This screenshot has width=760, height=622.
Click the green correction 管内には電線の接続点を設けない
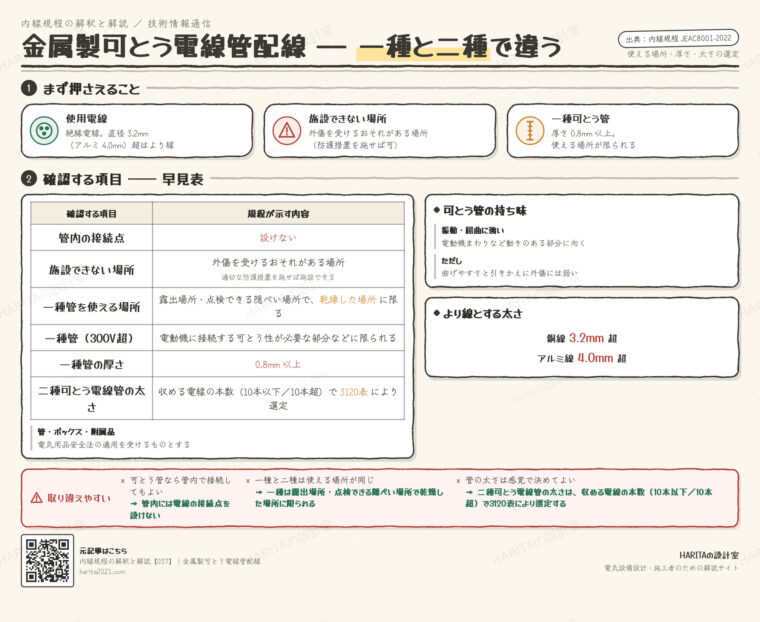point(180,510)
